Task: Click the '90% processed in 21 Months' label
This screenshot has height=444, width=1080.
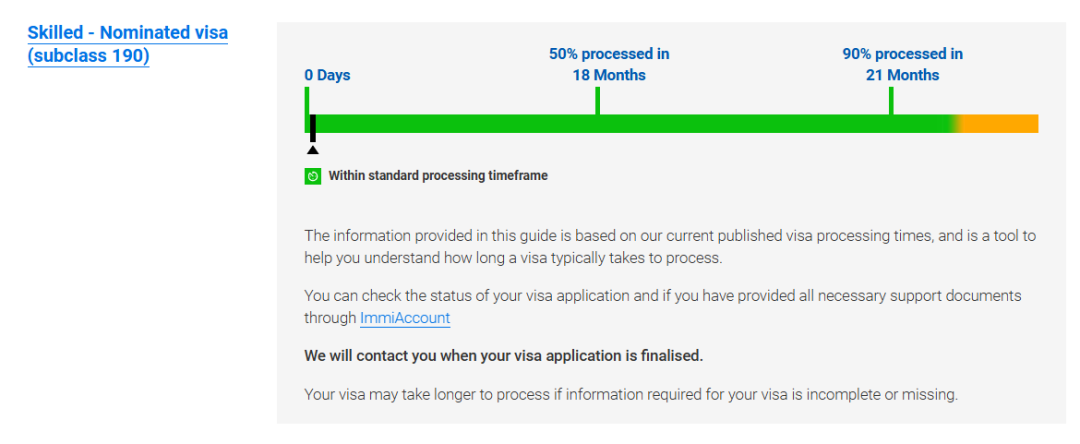Action: [x=902, y=64]
